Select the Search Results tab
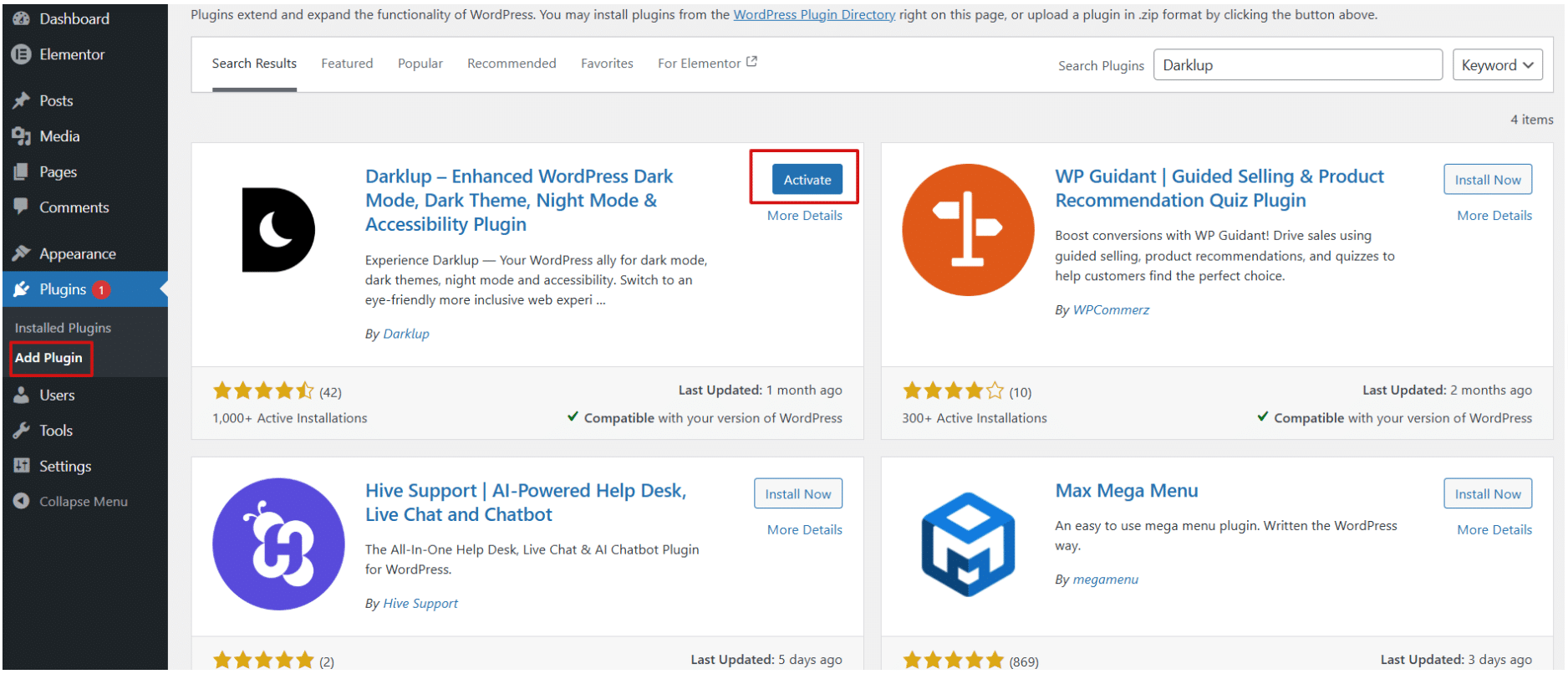1568x674 pixels. point(254,64)
